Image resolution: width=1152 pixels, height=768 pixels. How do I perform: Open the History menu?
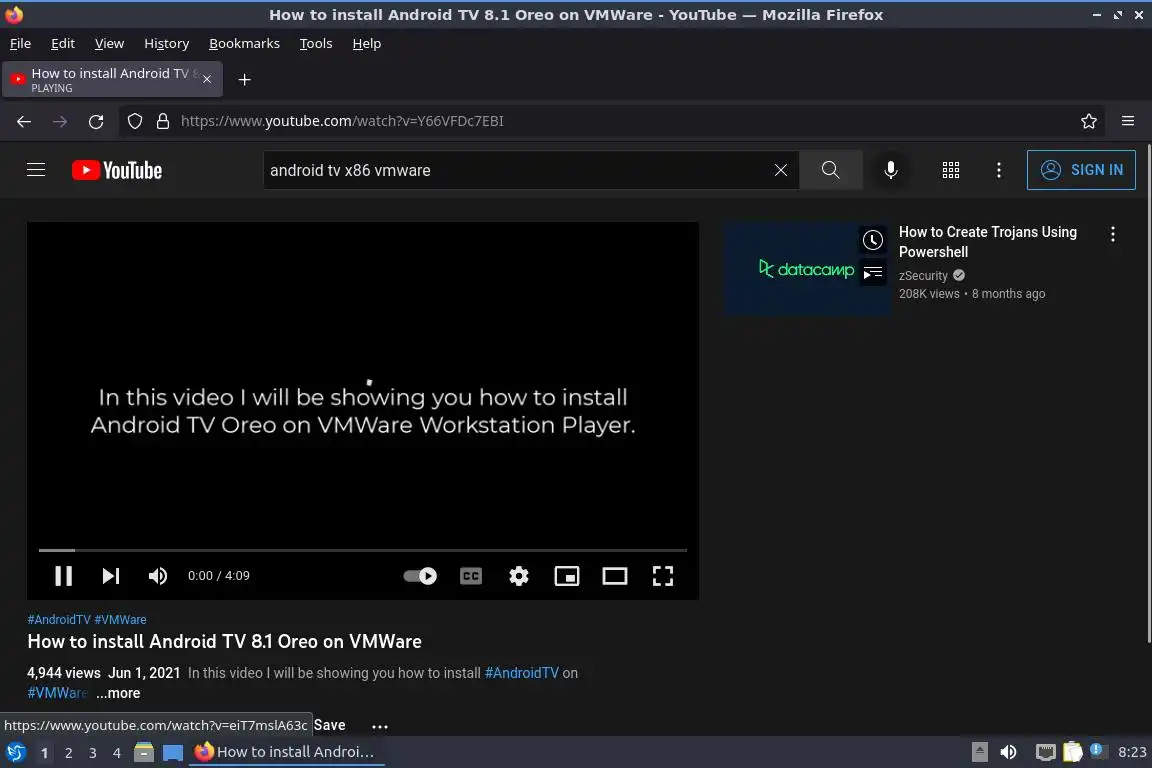(167, 43)
